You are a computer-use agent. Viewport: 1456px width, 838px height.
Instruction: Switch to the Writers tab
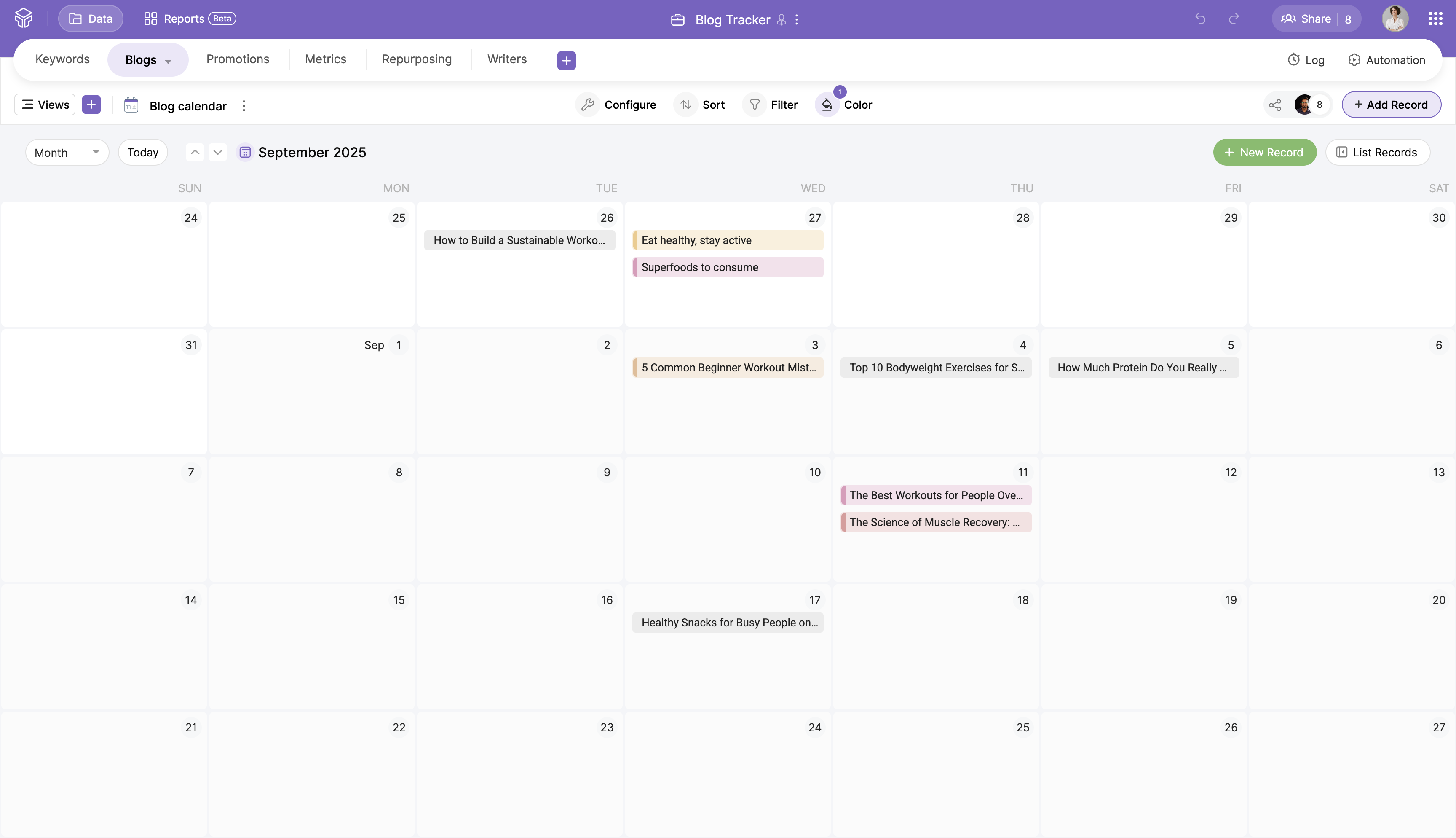507,59
